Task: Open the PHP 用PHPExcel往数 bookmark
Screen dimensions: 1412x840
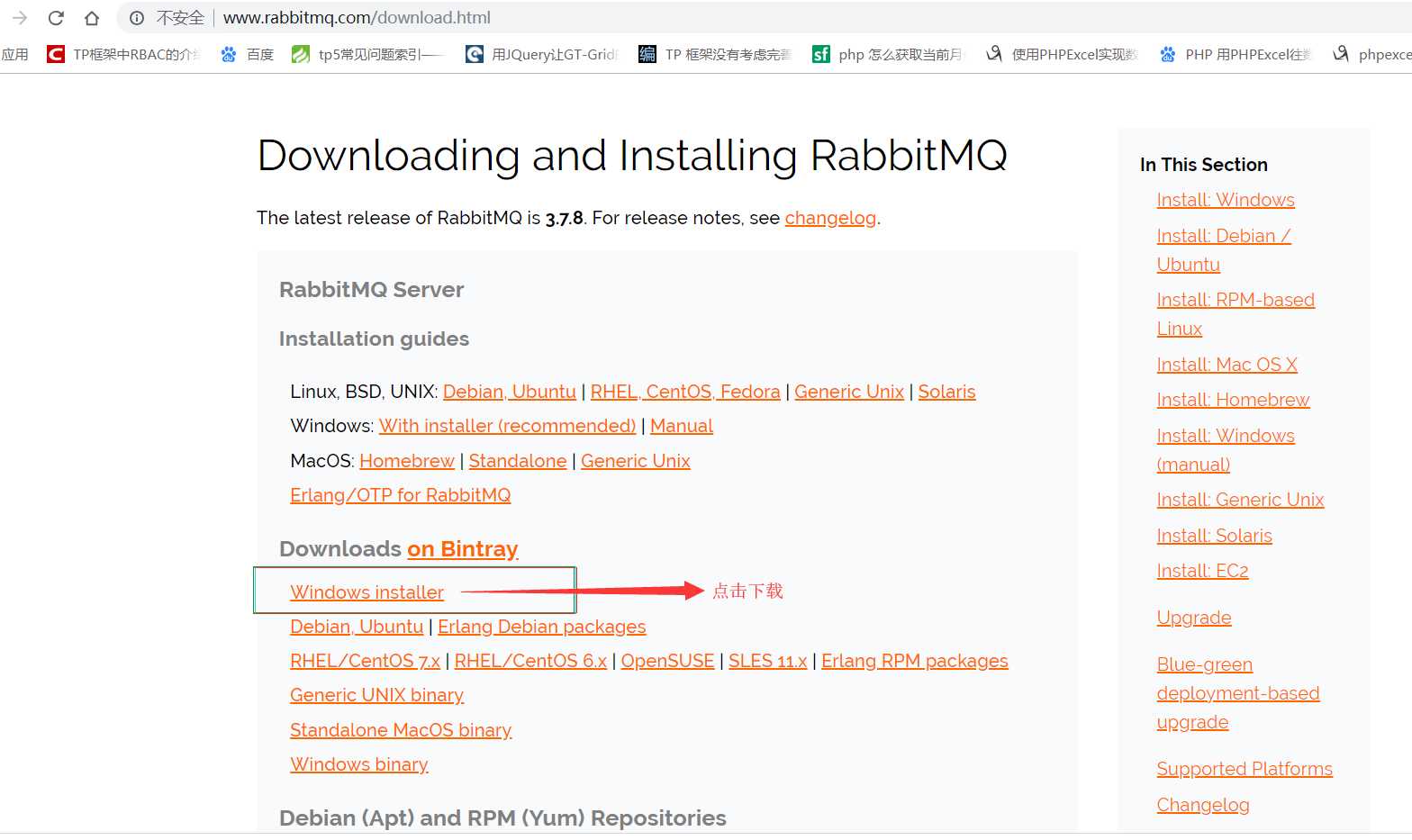Action: 1235,55
